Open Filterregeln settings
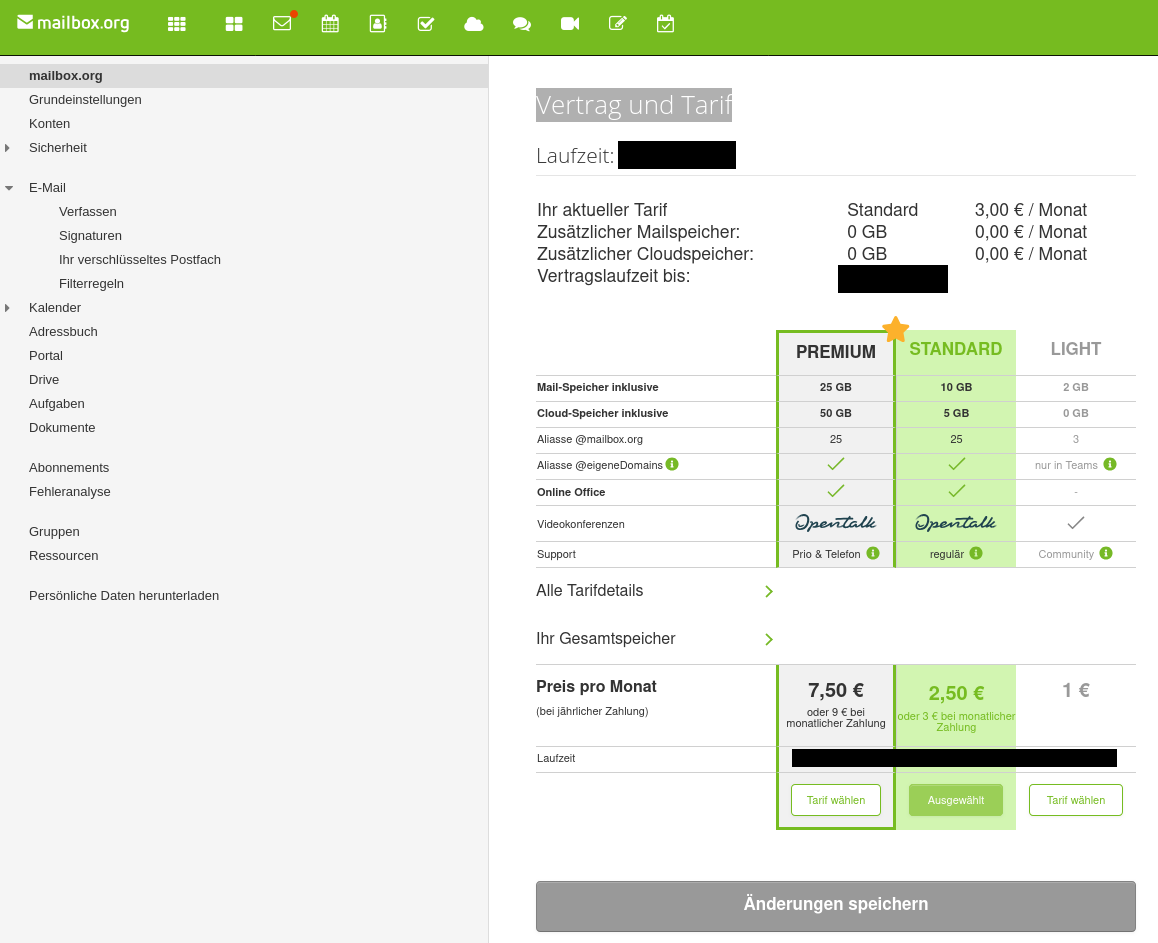This screenshot has width=1158, height=943. coord(92,284)
